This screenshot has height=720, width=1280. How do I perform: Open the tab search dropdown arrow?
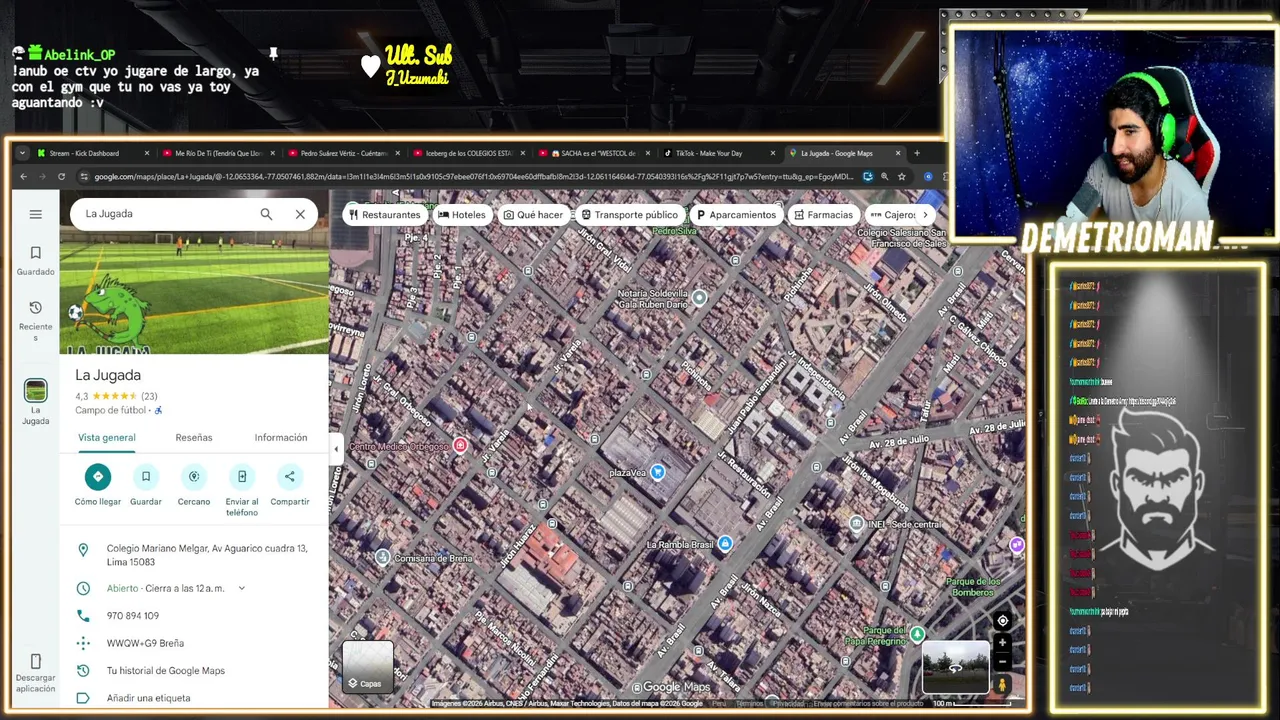(23, 153)
